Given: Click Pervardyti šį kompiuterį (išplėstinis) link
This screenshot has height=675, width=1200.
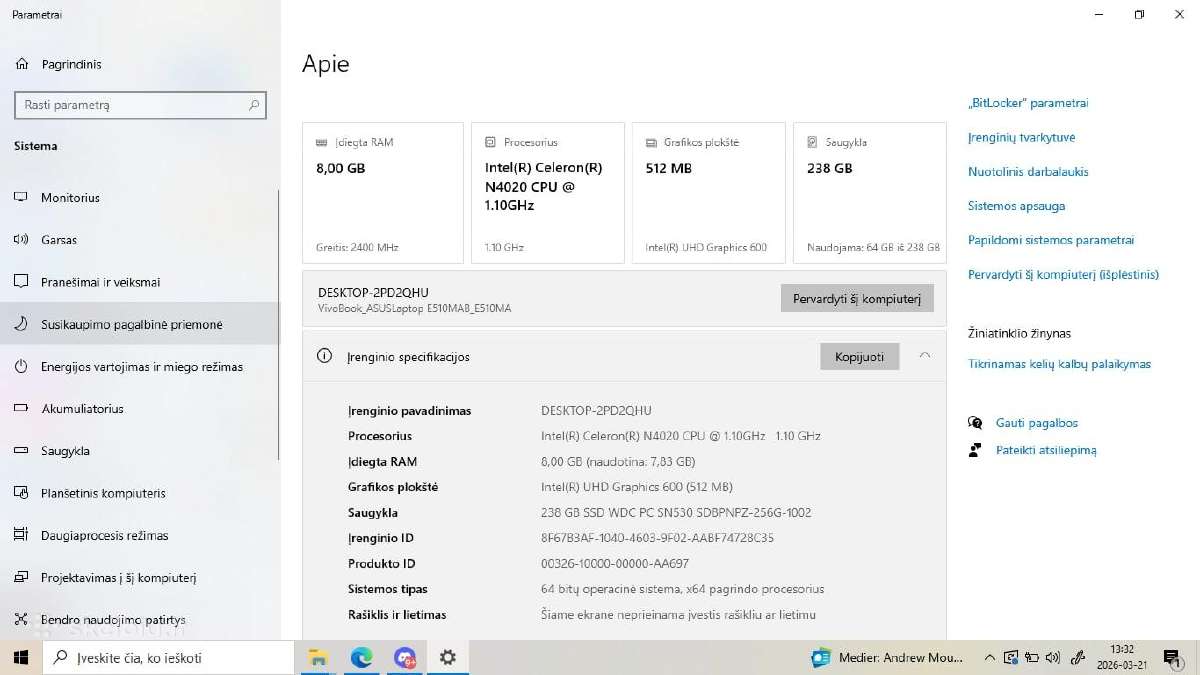Looking at the screenshot, I should pyautogui.click(x=1063, y=274).
